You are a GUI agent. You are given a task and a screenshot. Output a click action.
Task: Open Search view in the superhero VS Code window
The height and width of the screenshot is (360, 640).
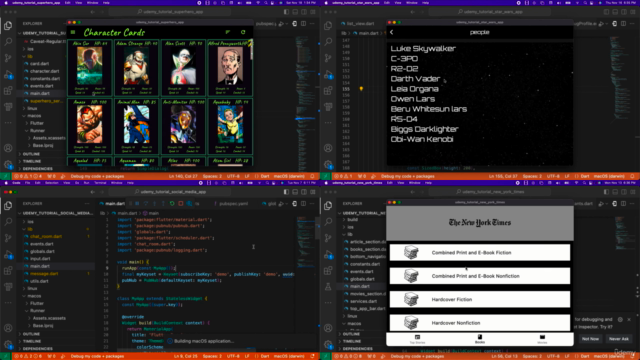pyautogui.click(x=8, y=42)
